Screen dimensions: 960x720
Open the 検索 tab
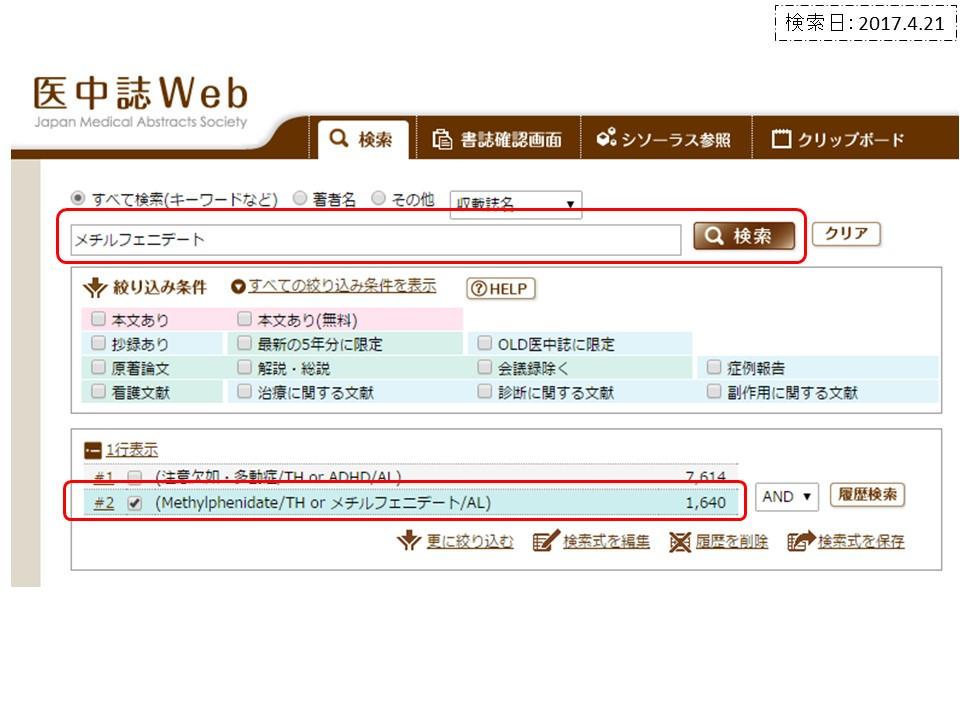point(363,139)
